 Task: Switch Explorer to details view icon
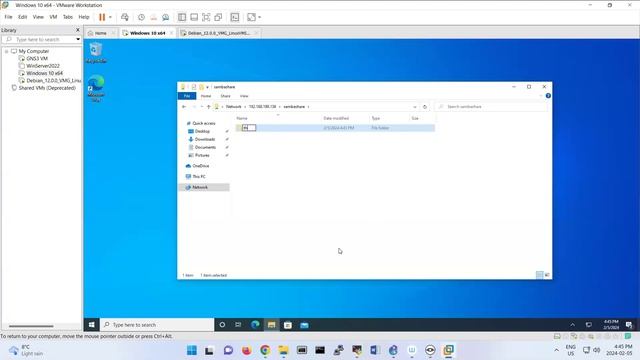pos(539,275)
